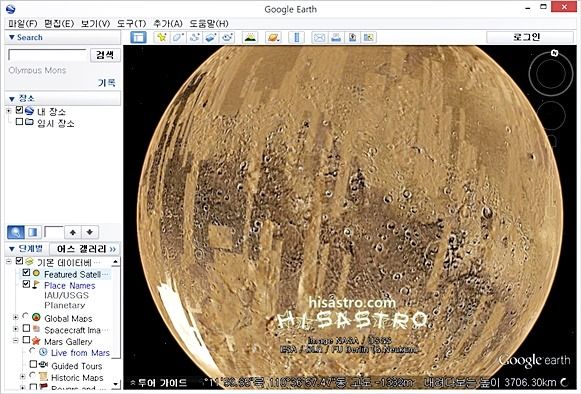This screenshot has height=394, width=581.
Task: Click the Global Maps round icon
Action: click(36, 317)
